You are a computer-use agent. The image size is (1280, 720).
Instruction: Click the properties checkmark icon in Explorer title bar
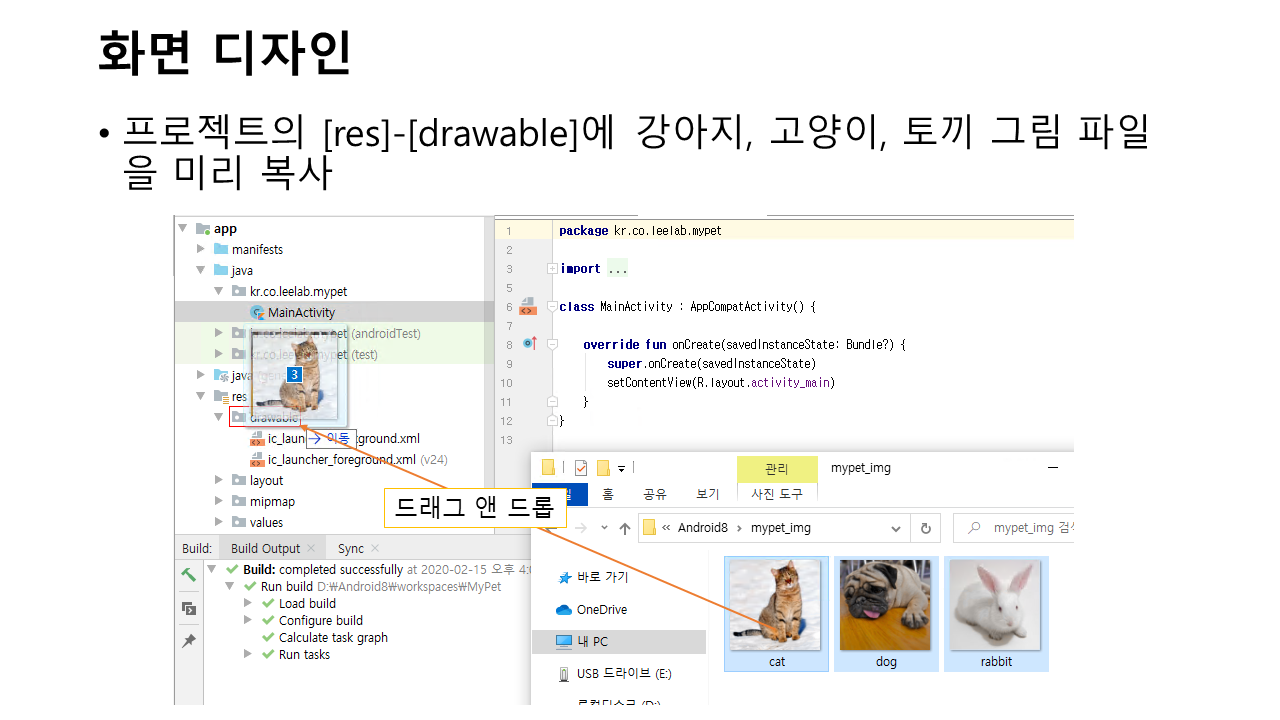click(580, 468)
